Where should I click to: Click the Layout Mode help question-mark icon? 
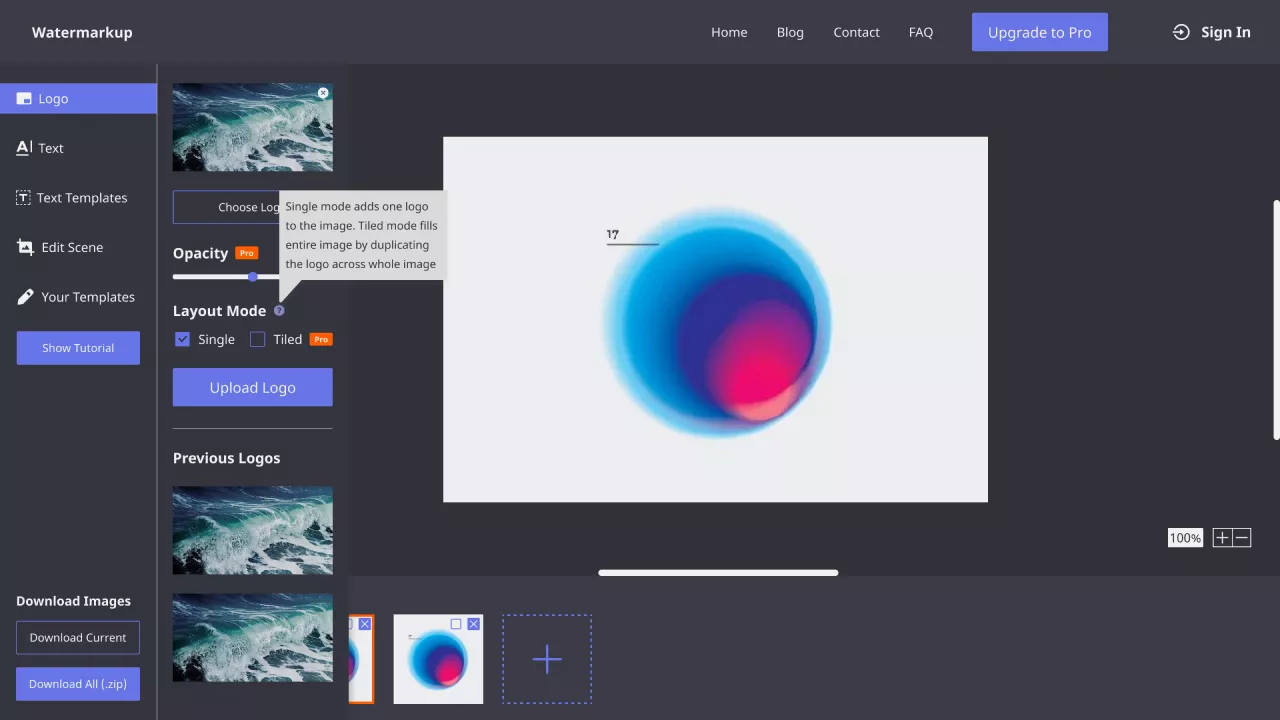point(279,311)
